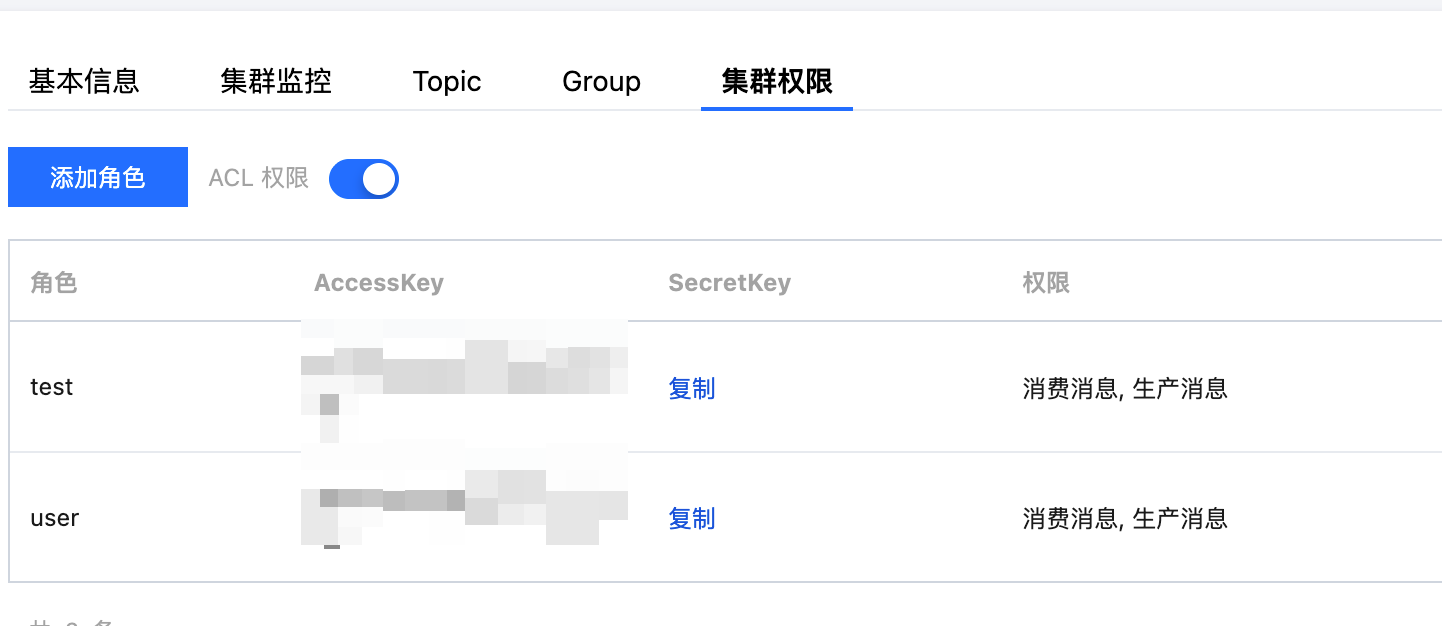Click the ACL 权限 label
Image resolution: width=1442 pixels, height=626 pixels.
pos(259,178)
